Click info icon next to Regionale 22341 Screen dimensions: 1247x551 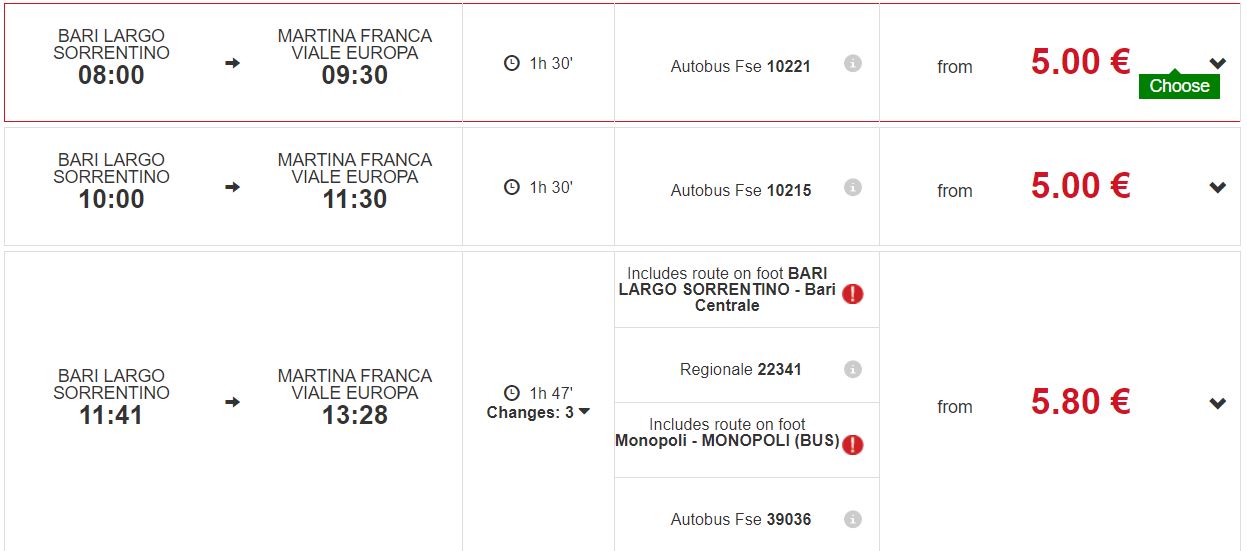[x=852, y=370]
